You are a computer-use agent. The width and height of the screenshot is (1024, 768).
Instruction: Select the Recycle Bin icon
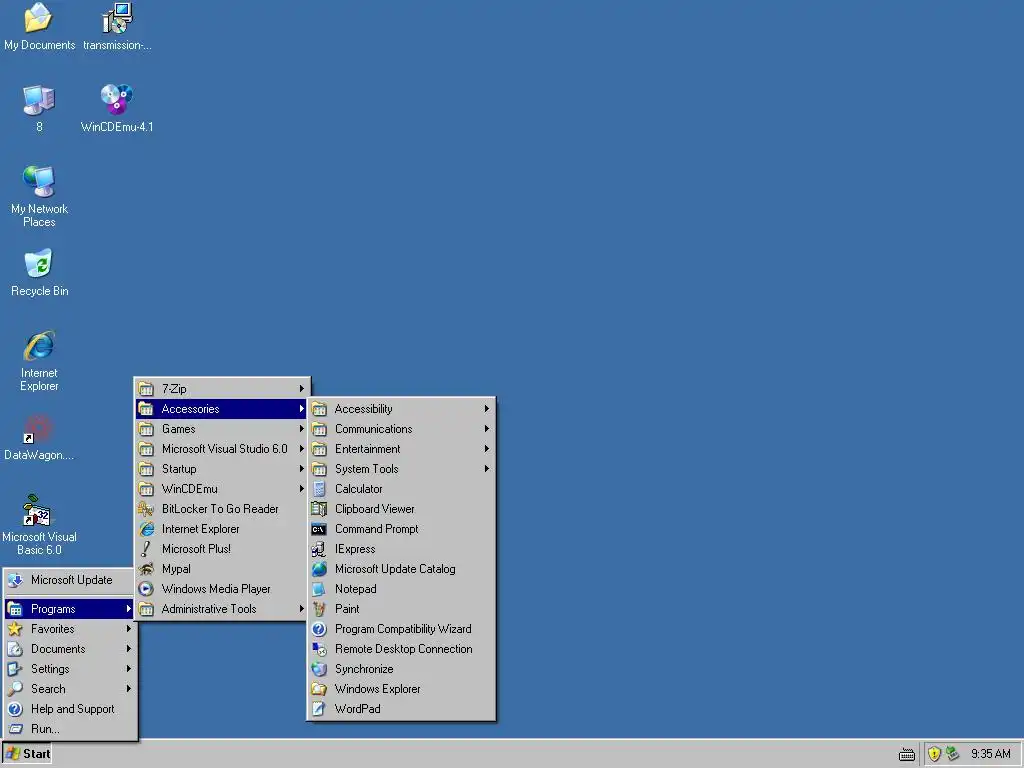pos(39,272)
